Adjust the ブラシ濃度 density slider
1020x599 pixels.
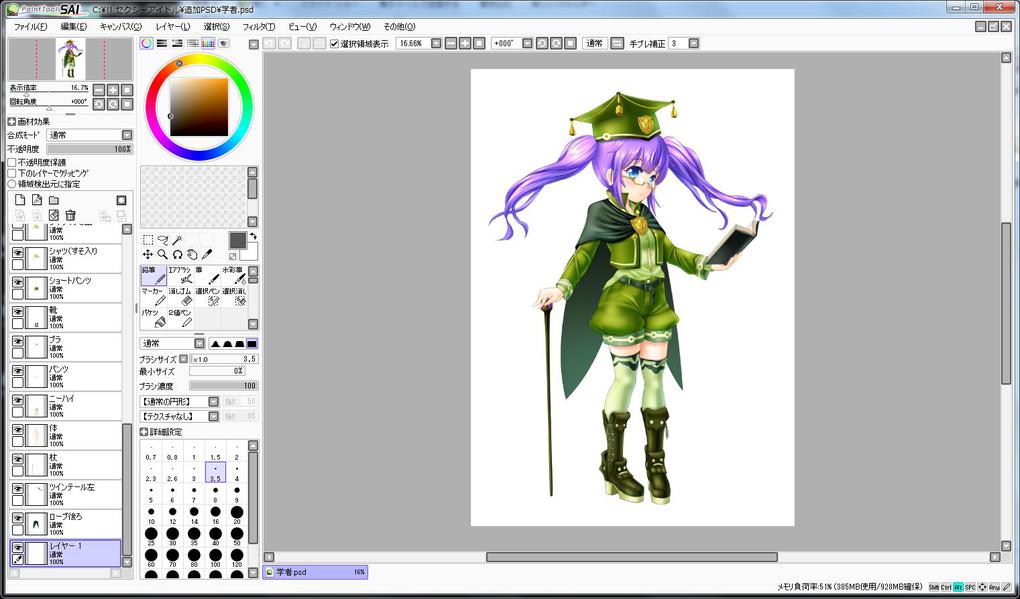tap(224, 386)
